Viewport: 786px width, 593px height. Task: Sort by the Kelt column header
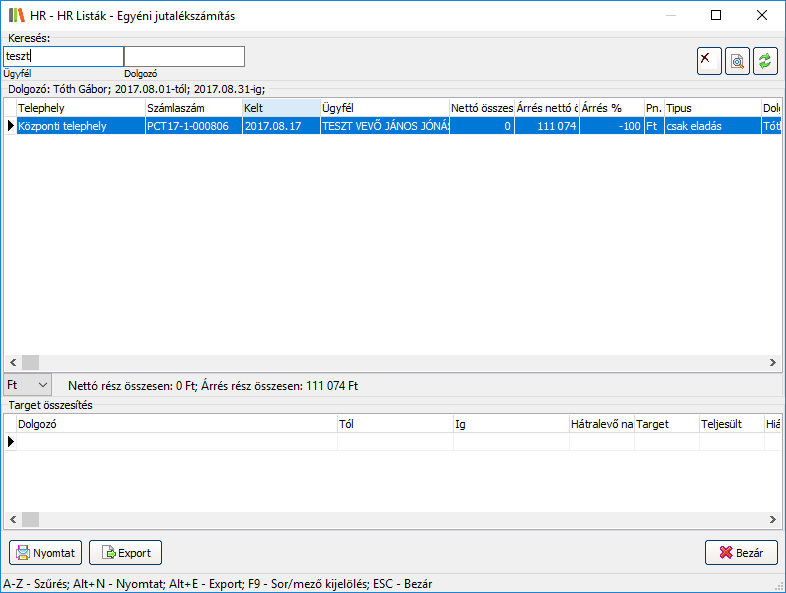pyautogui.click(x=280, y=107)
